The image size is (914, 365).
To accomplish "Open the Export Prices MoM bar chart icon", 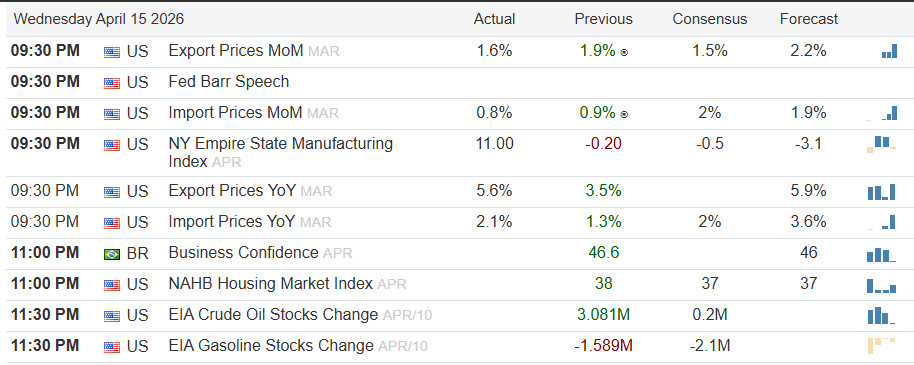I will pos(889,52).
